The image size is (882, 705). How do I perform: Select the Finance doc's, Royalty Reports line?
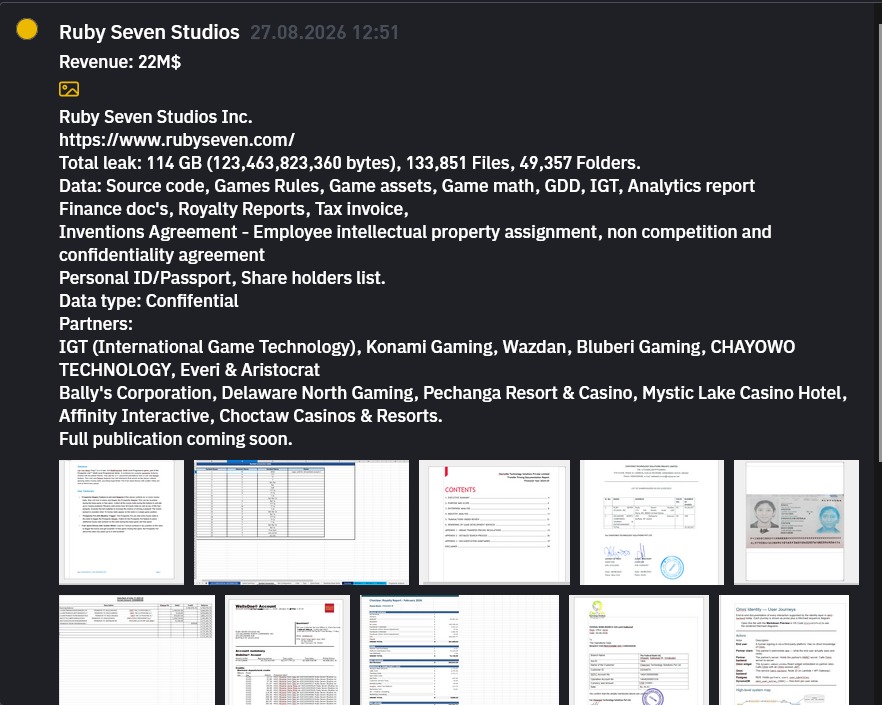coord(233,209)
